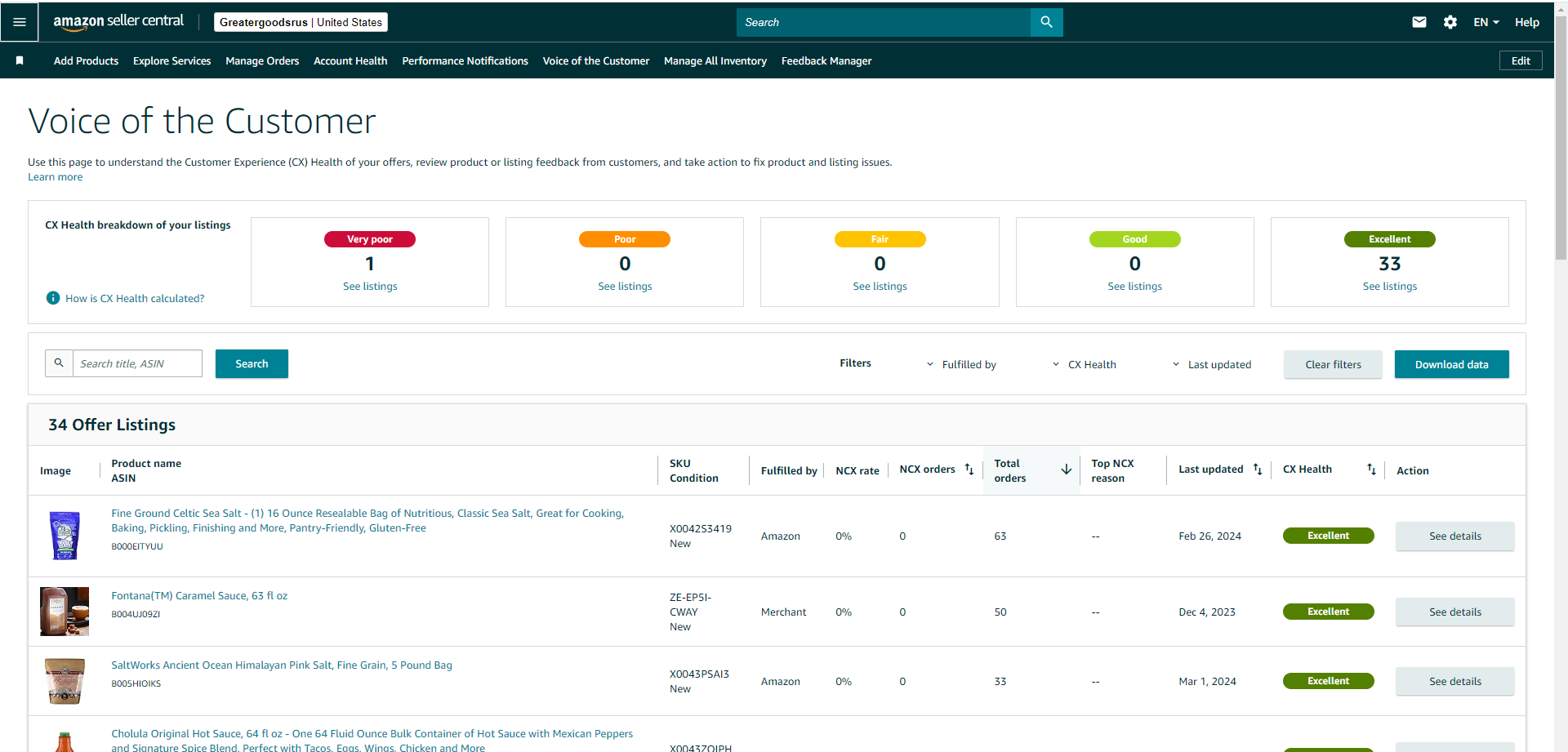Open Explore Services menu item
The height and width of the screenshot is (752, 1568).
coord(171,60)
